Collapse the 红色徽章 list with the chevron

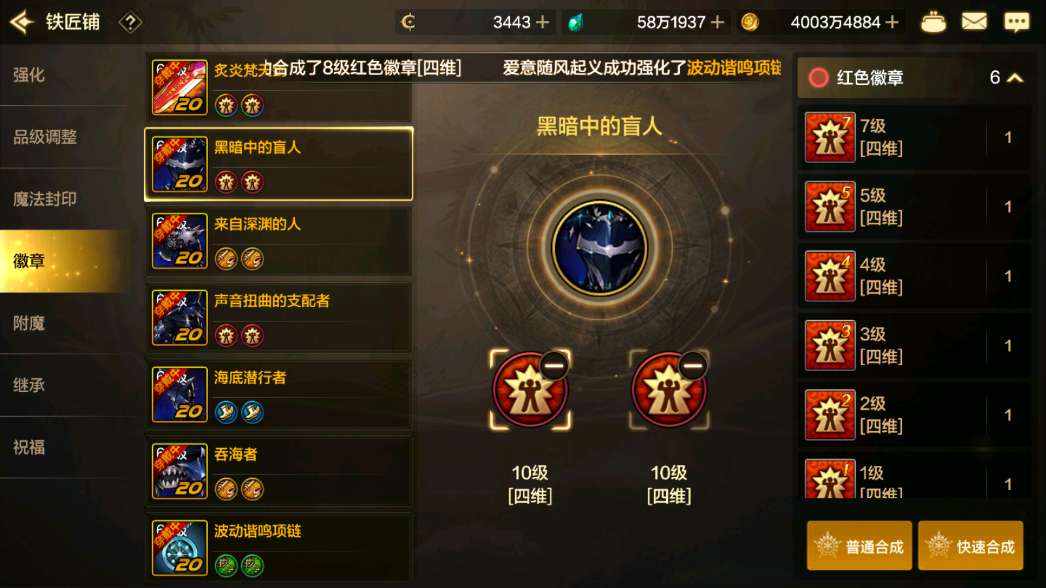tap(1015, 78)
